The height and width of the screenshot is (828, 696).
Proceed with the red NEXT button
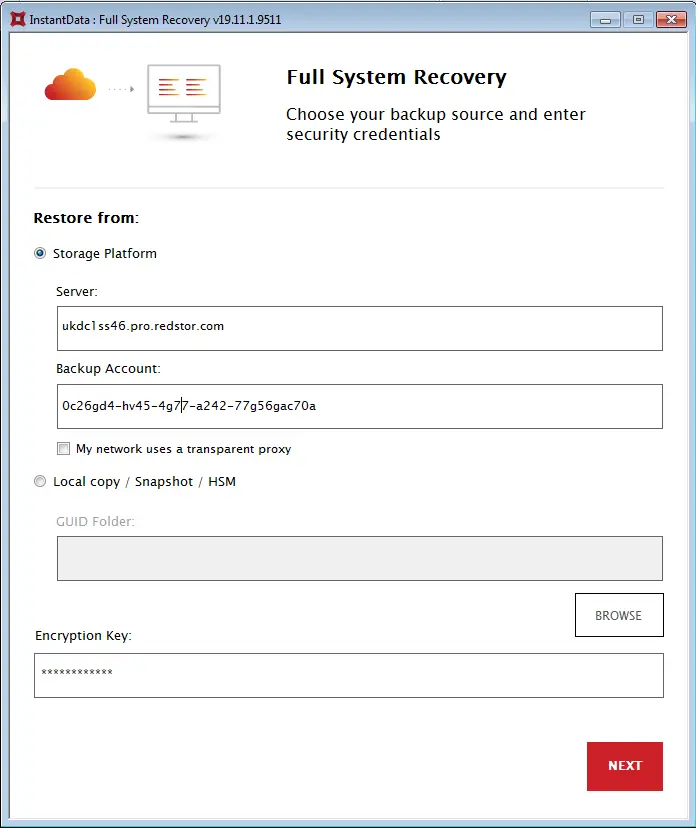tap(625, 766)
